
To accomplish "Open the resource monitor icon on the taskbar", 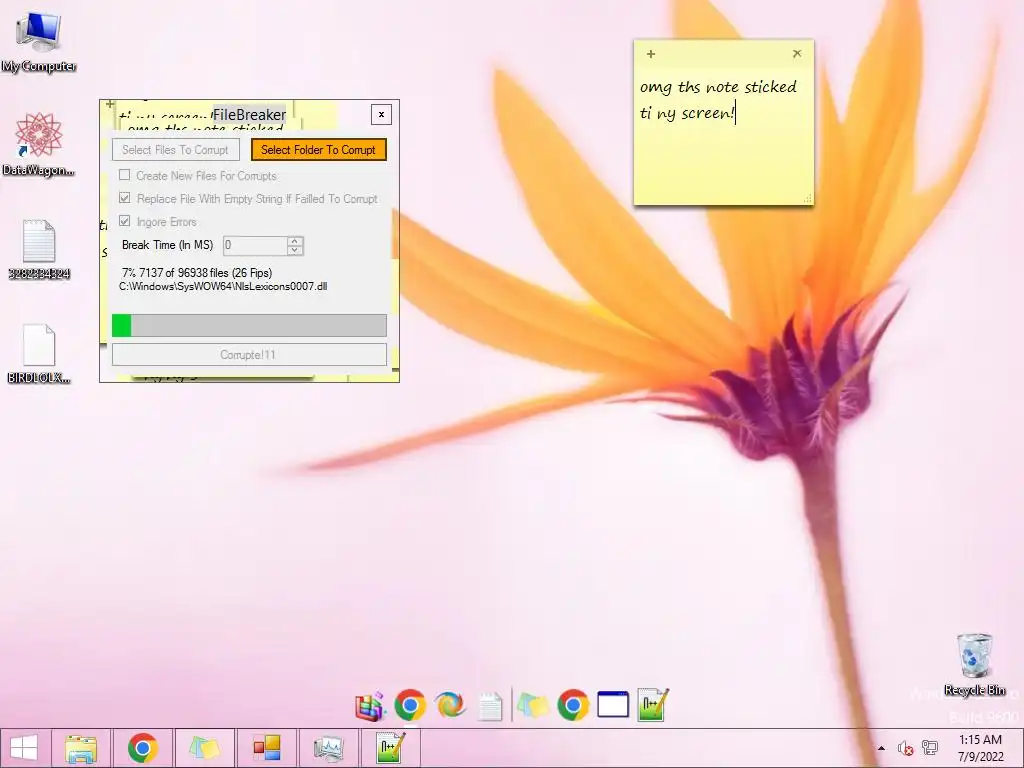I will (328, 749).
